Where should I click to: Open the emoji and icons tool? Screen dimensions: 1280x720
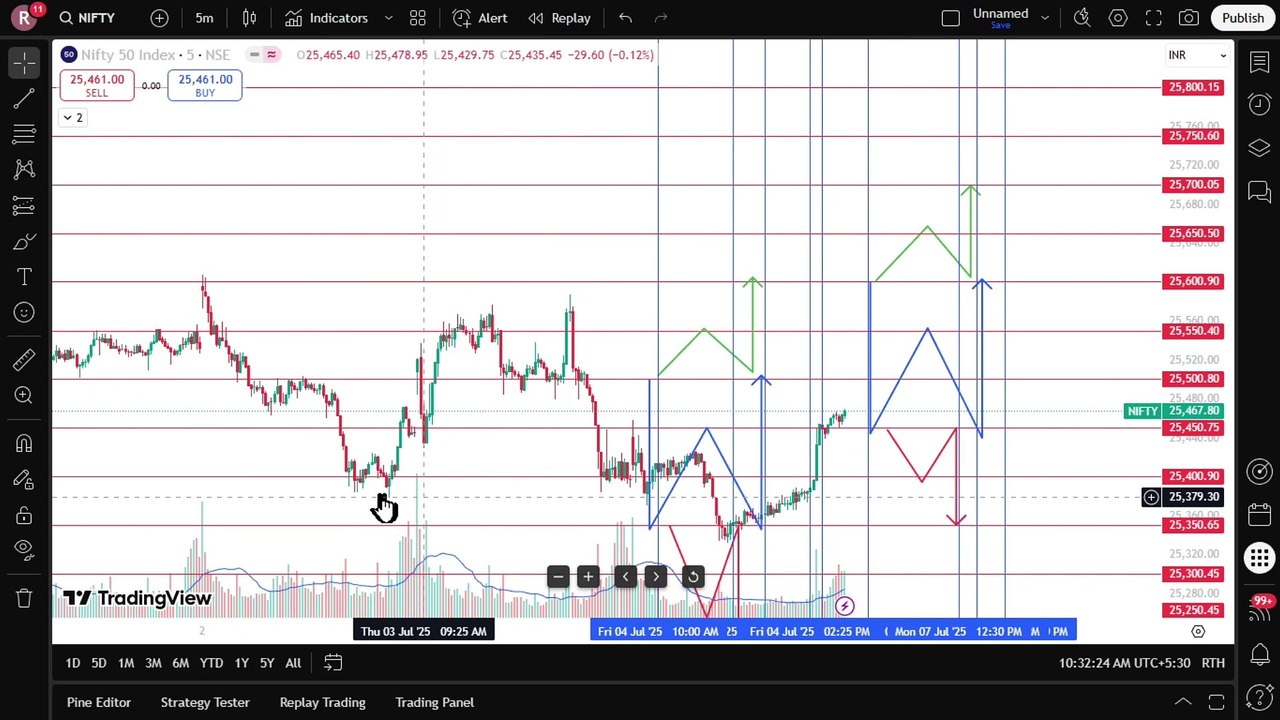pyautogui.click(x=24, y=313)
